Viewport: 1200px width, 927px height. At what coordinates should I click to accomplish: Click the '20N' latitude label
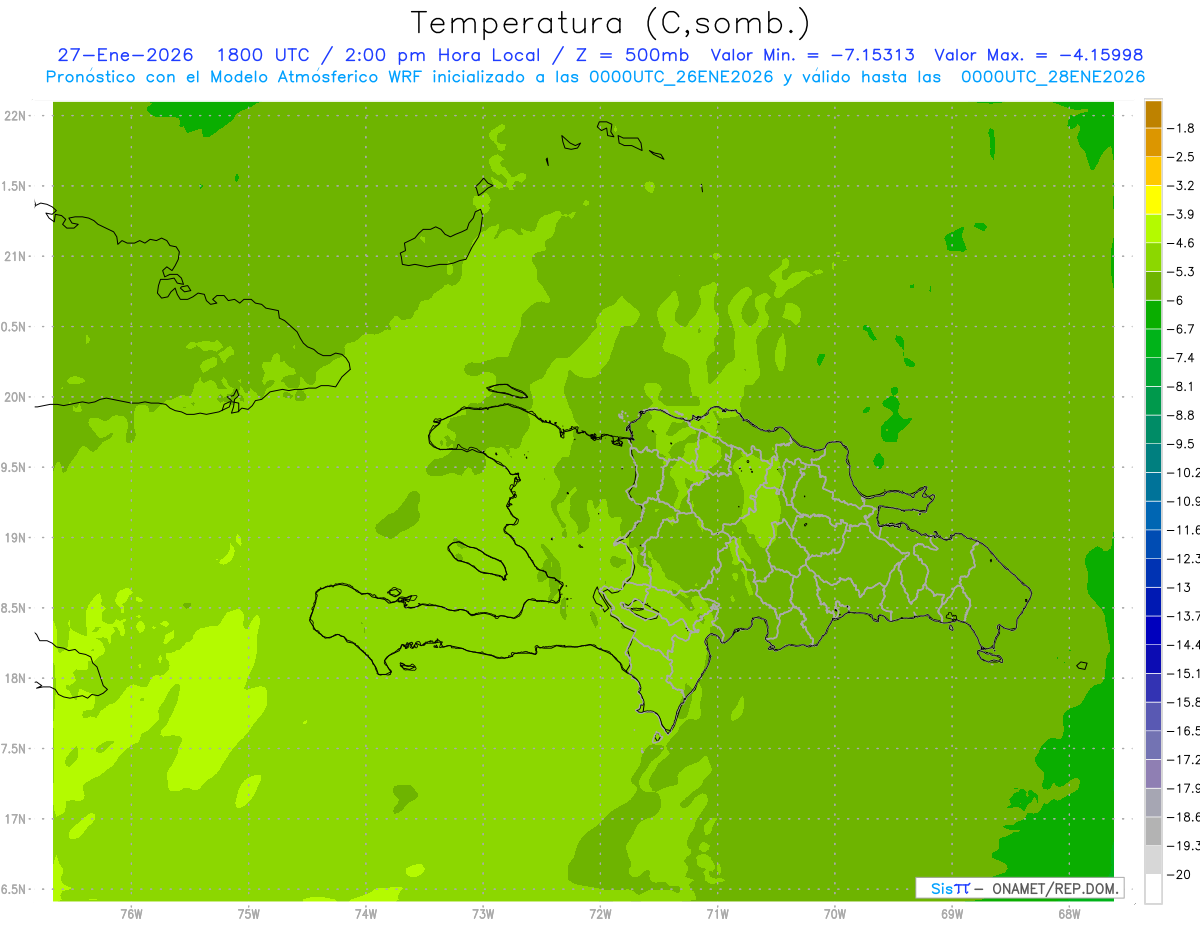click(x=16, y=397)
